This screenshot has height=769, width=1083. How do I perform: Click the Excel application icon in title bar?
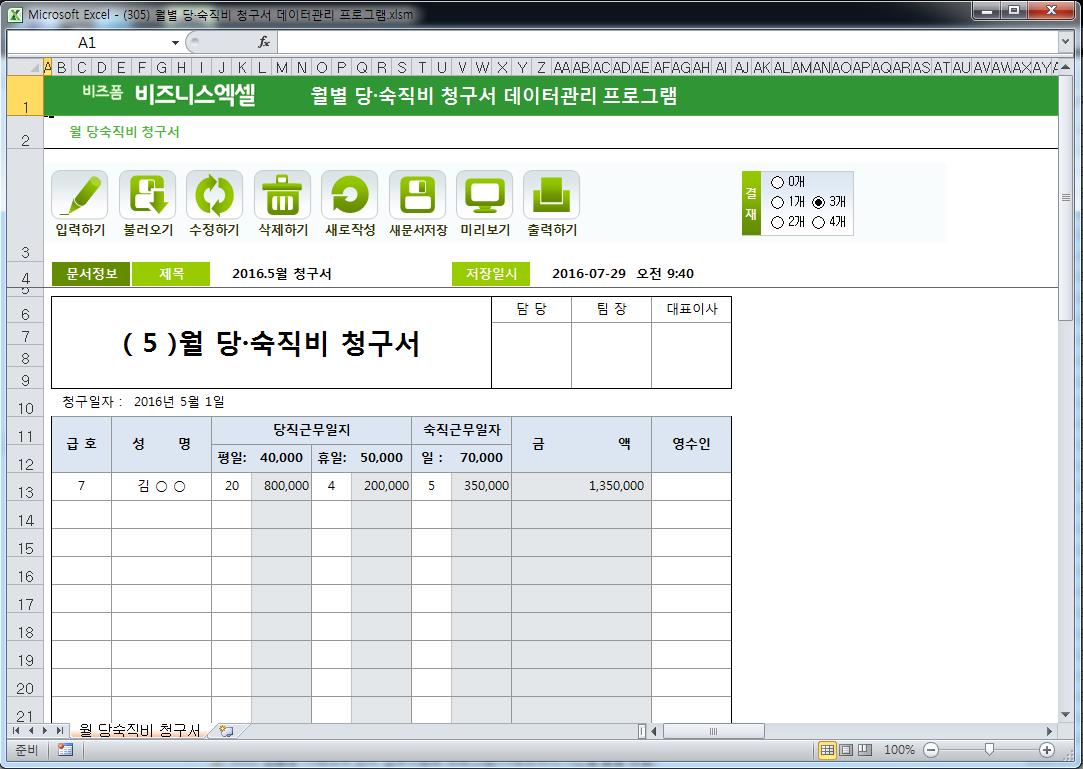15,14
